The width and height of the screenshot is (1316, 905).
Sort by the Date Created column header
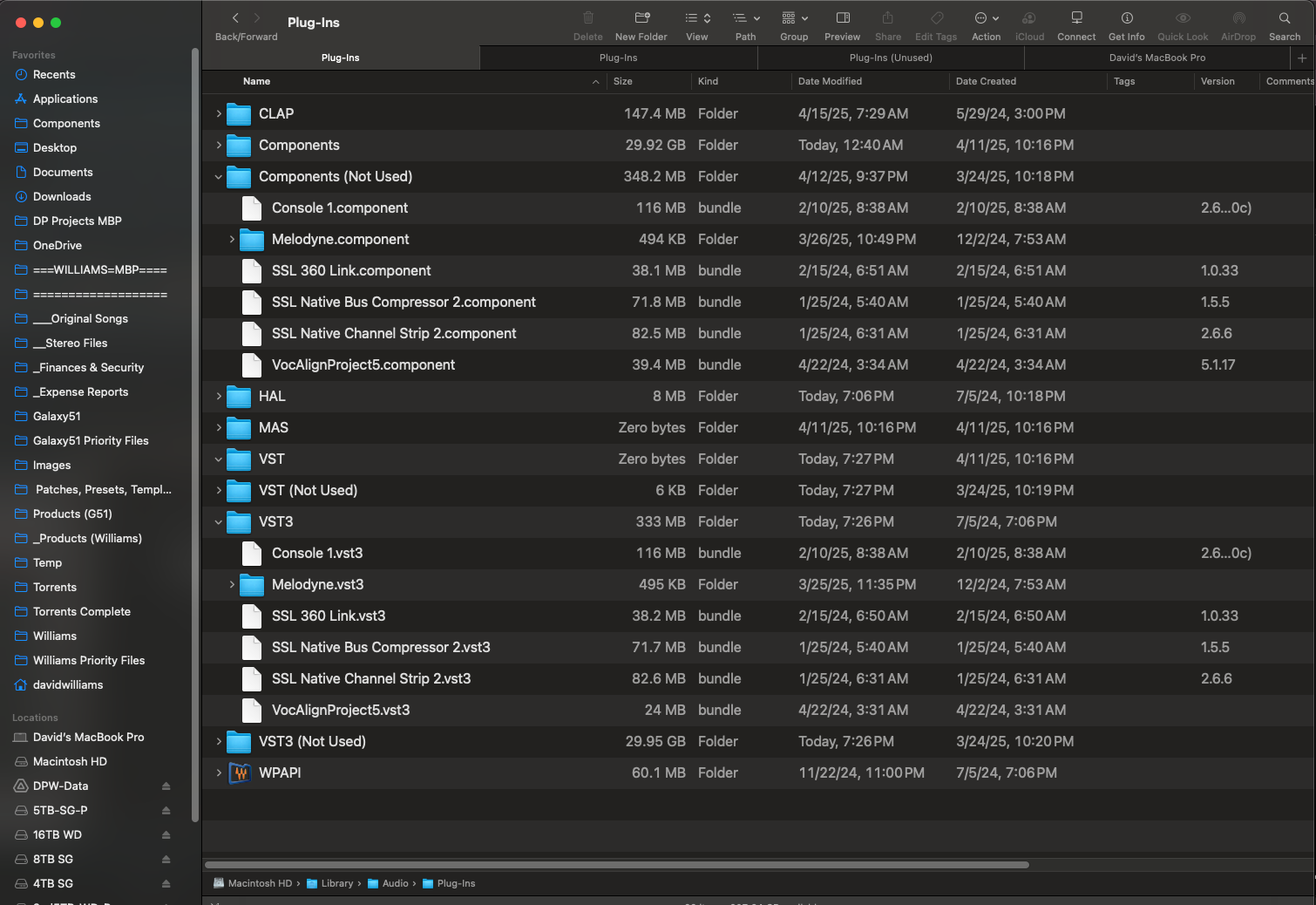pos(986,81)
